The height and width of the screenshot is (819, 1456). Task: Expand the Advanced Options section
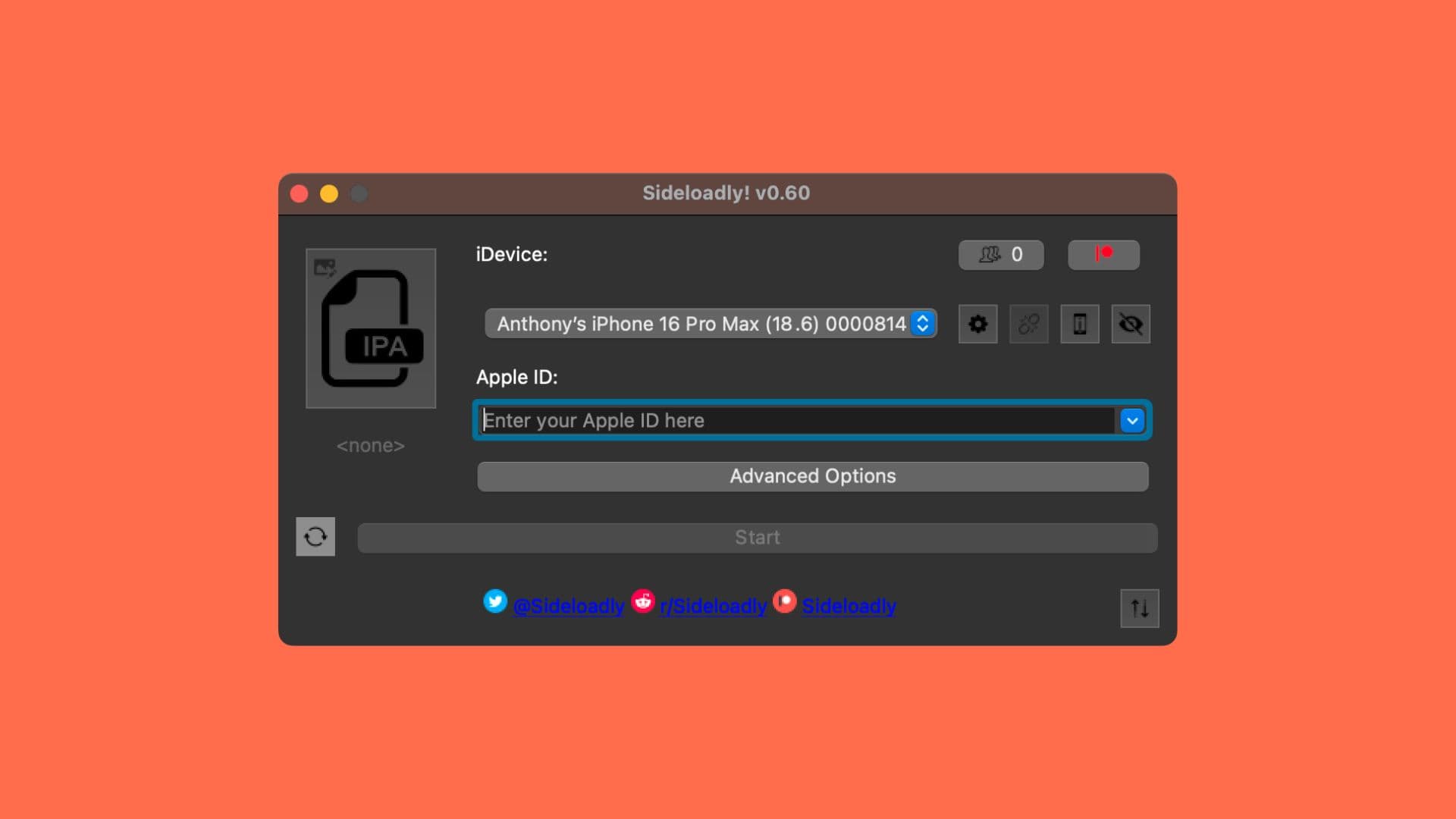pos(812,476)
